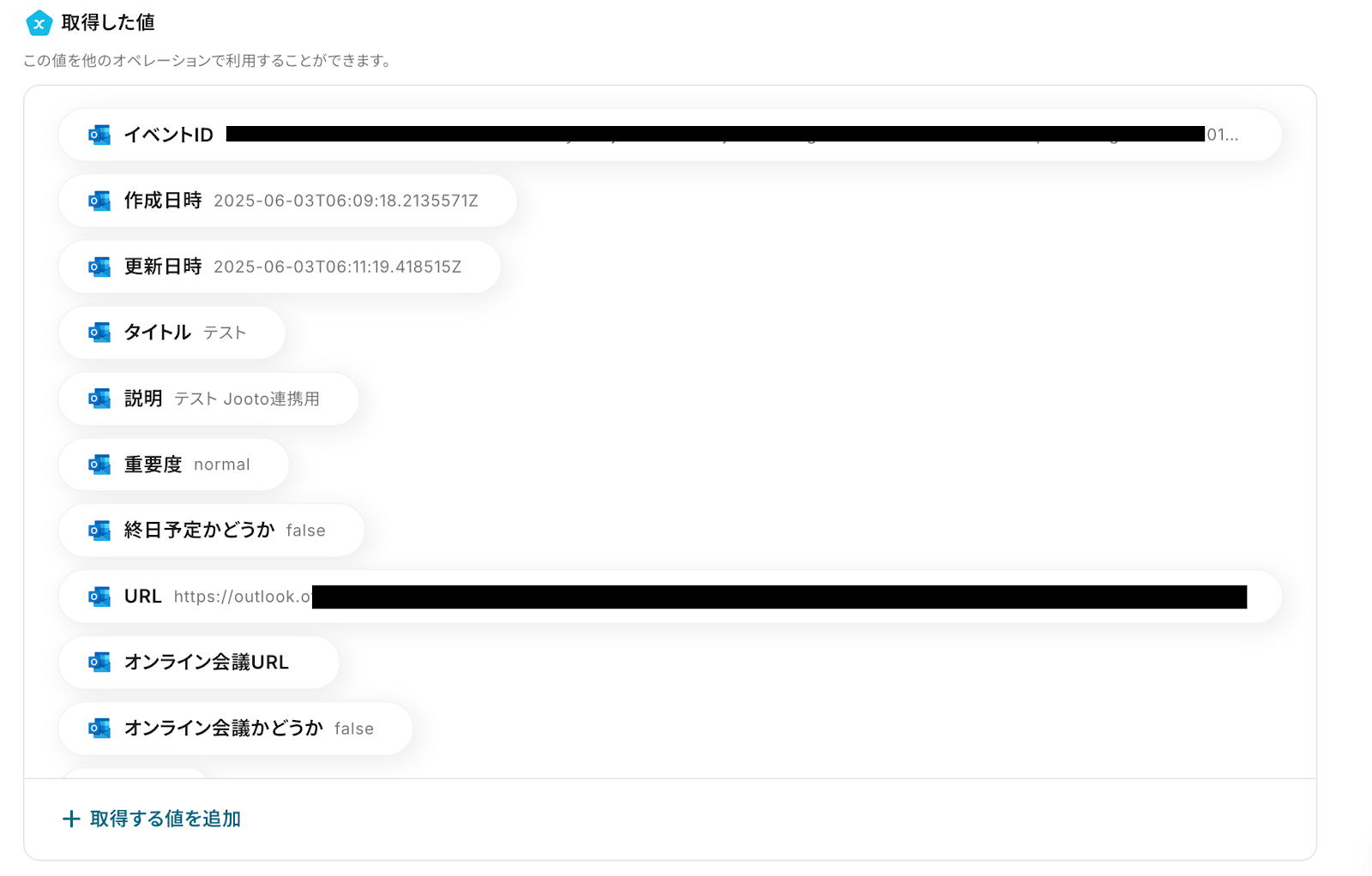Click the Outlook icon next to 重要度
The height and width of the screenshot is (876, 1372).
coord(99,465)
